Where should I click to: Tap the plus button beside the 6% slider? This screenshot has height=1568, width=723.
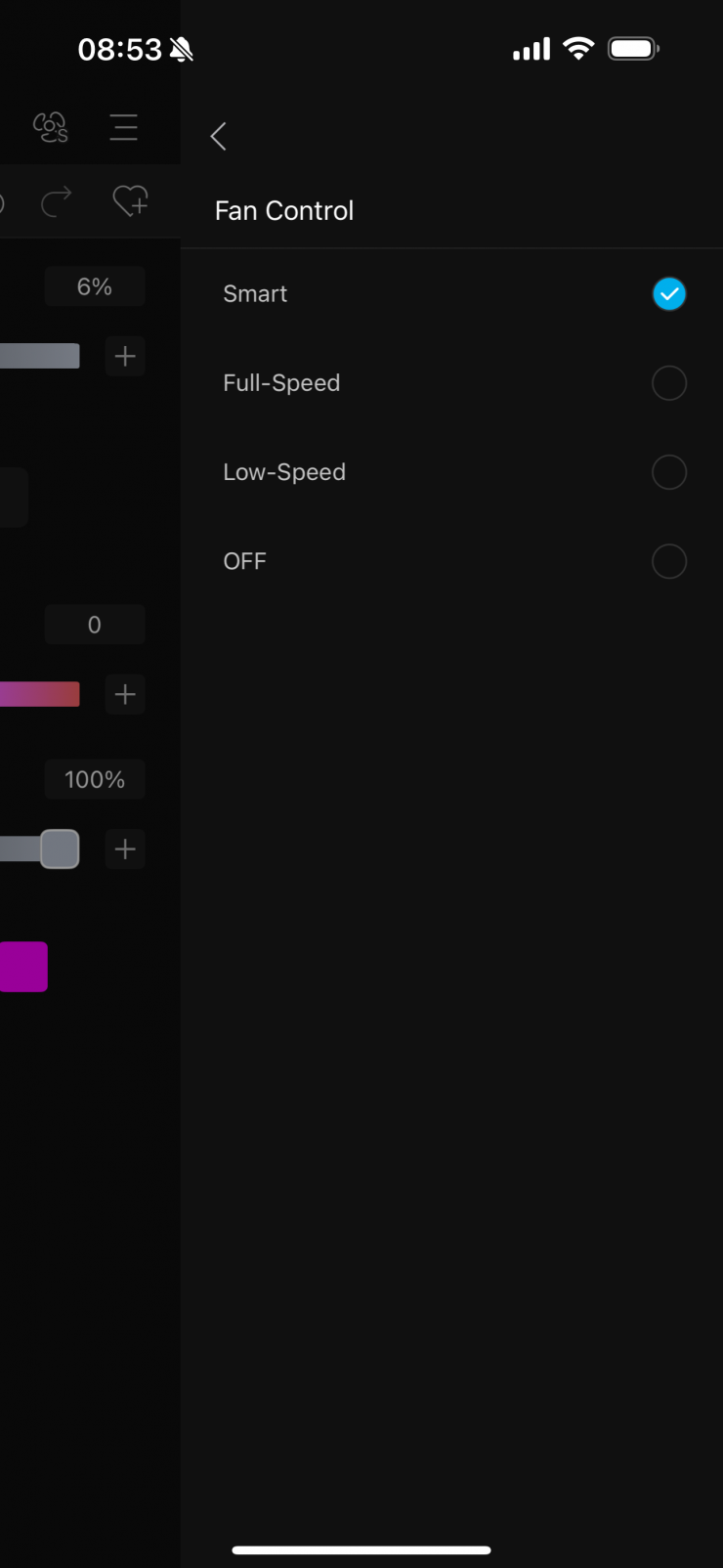pos(125,356)
